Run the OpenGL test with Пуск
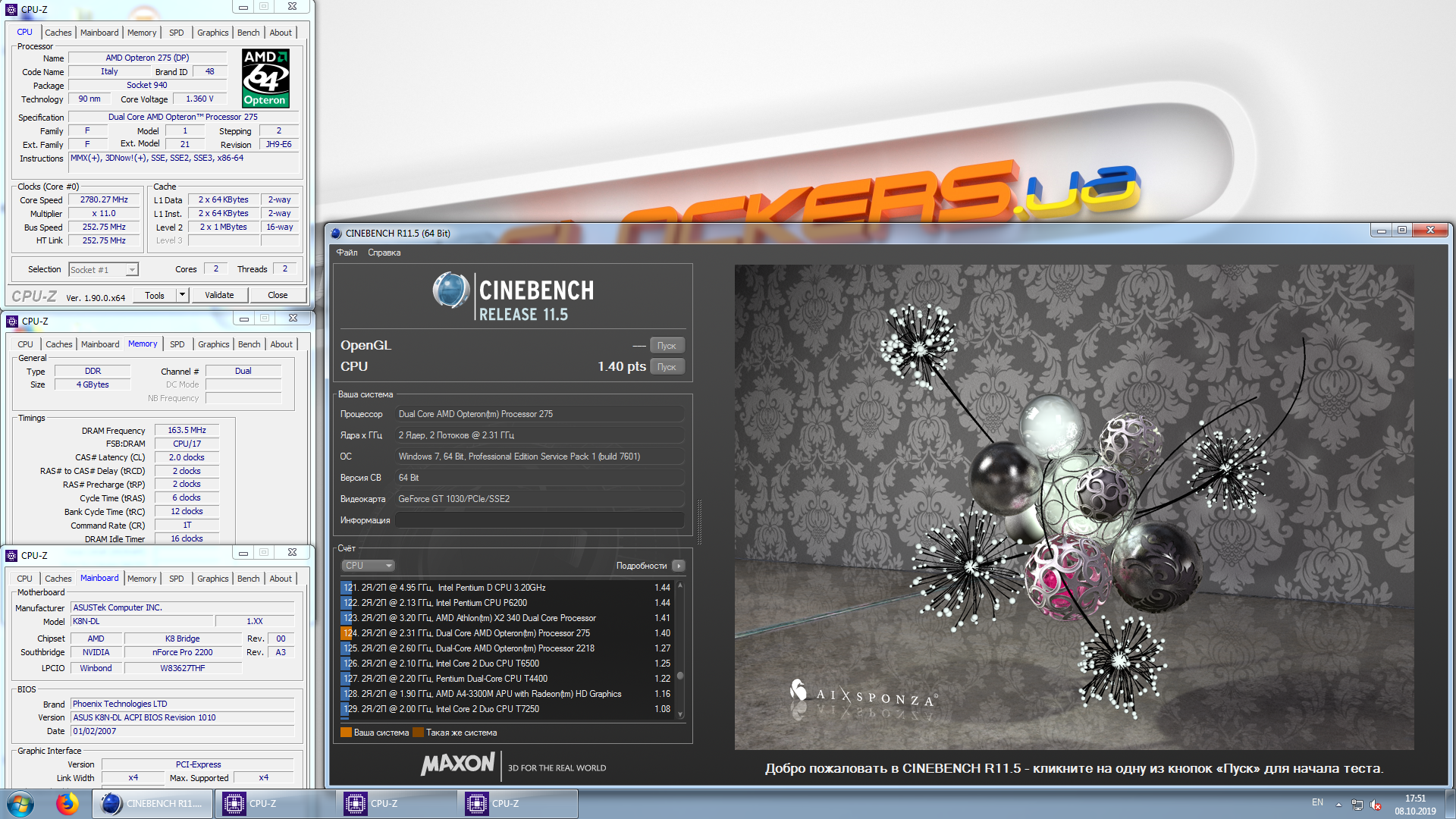Image resolution: width=1456 pixels, height=819 pixels. click(667, 345)
